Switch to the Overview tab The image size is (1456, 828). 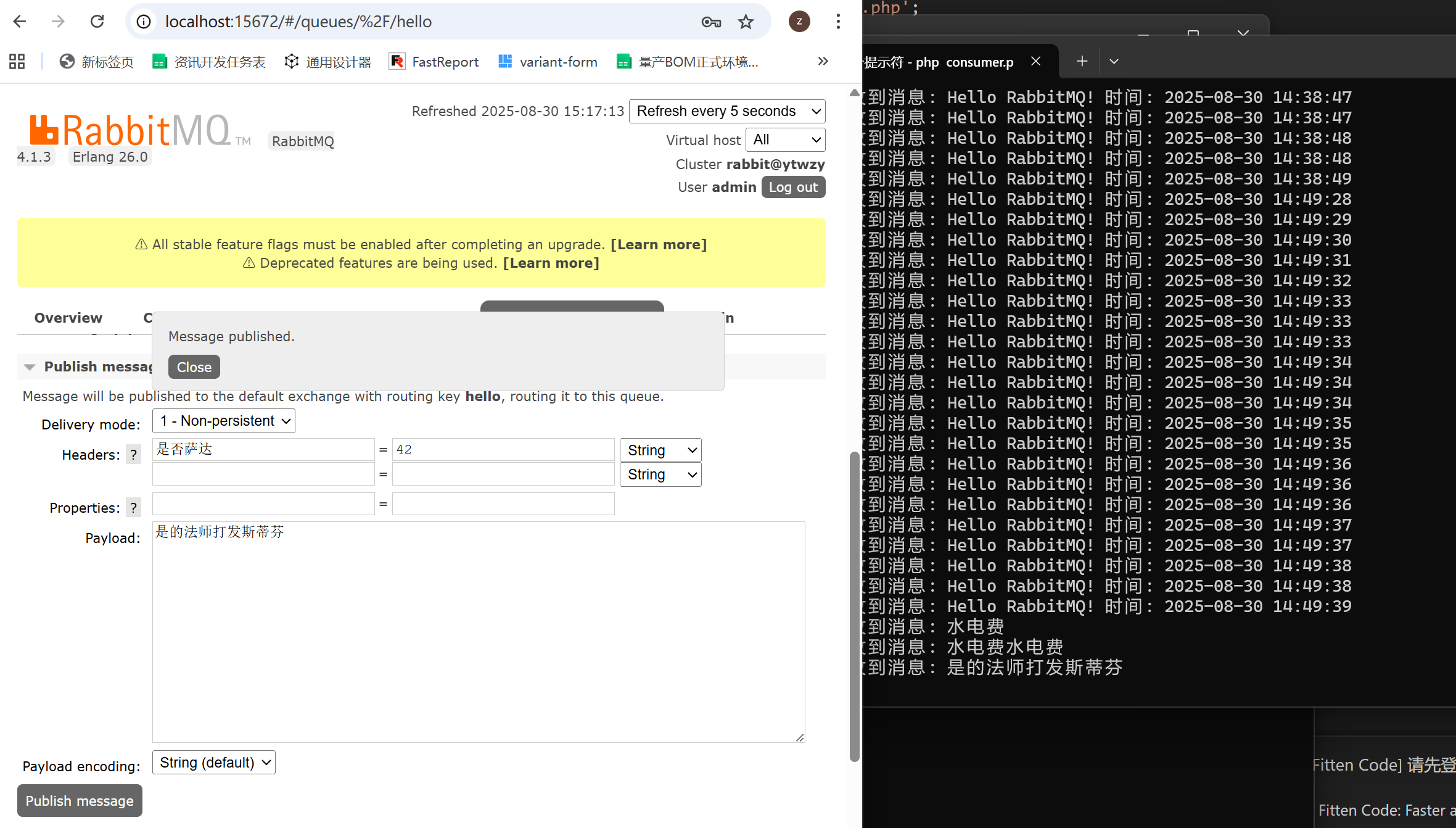68,318
